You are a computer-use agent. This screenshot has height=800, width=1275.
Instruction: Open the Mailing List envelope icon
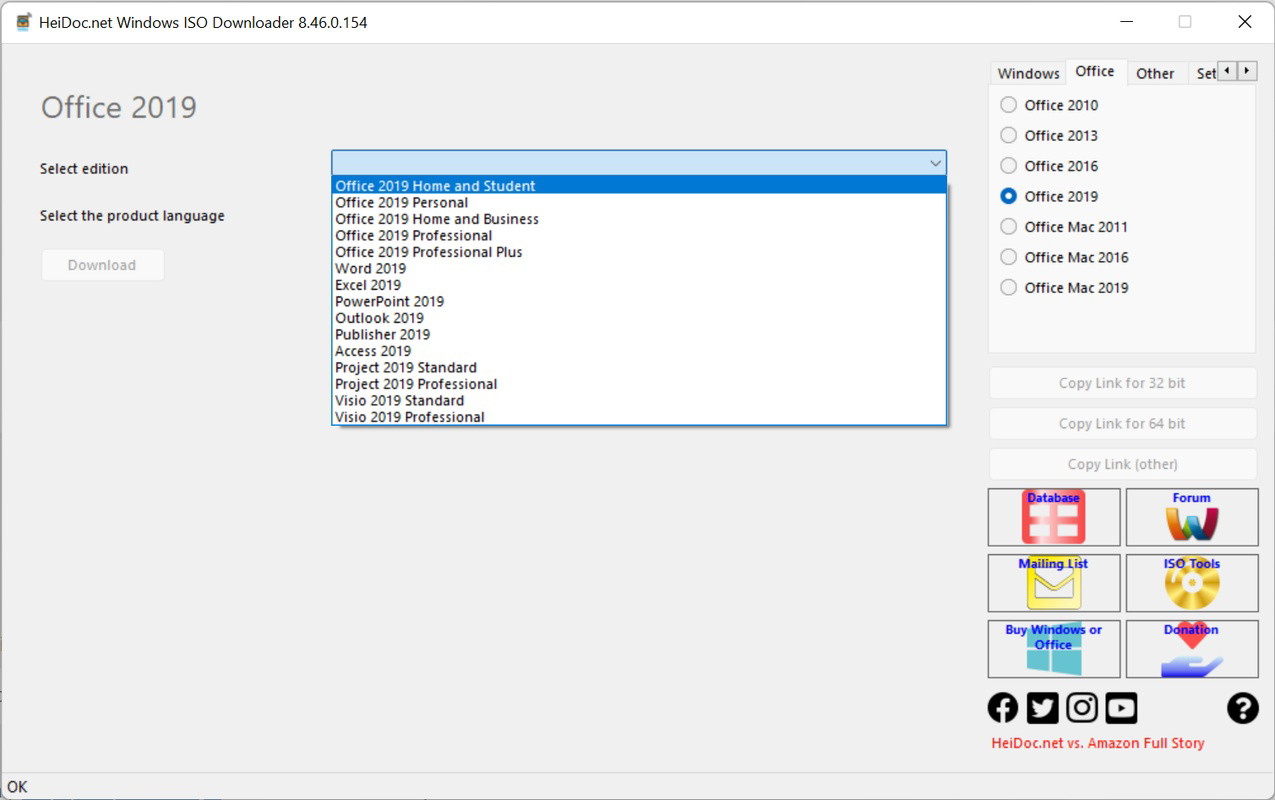(1054, 583)
